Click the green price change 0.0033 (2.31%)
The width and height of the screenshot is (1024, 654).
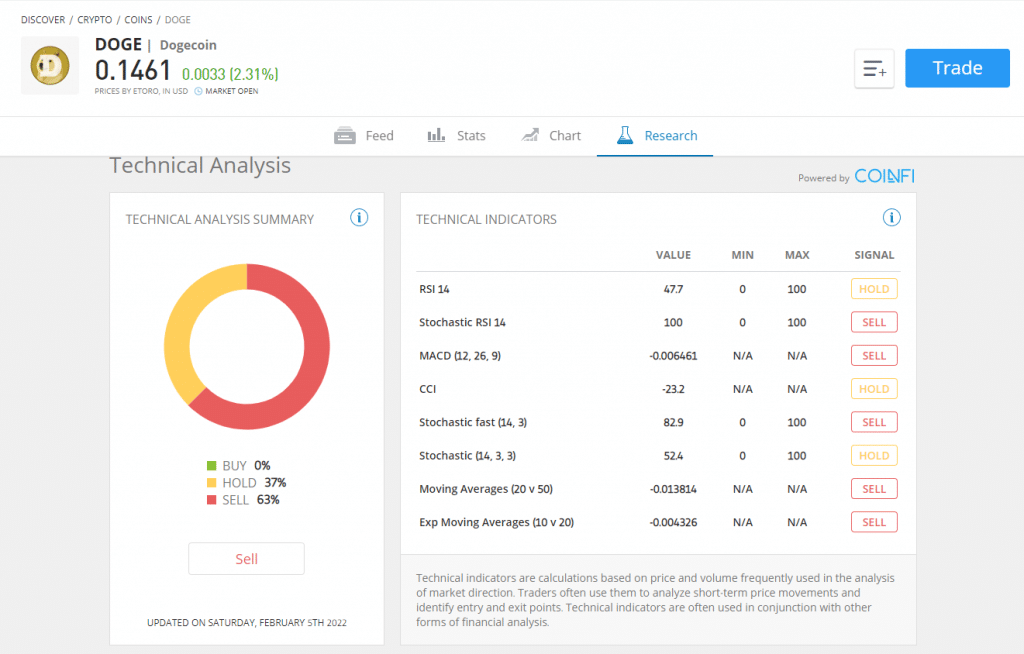click(230, 74)
